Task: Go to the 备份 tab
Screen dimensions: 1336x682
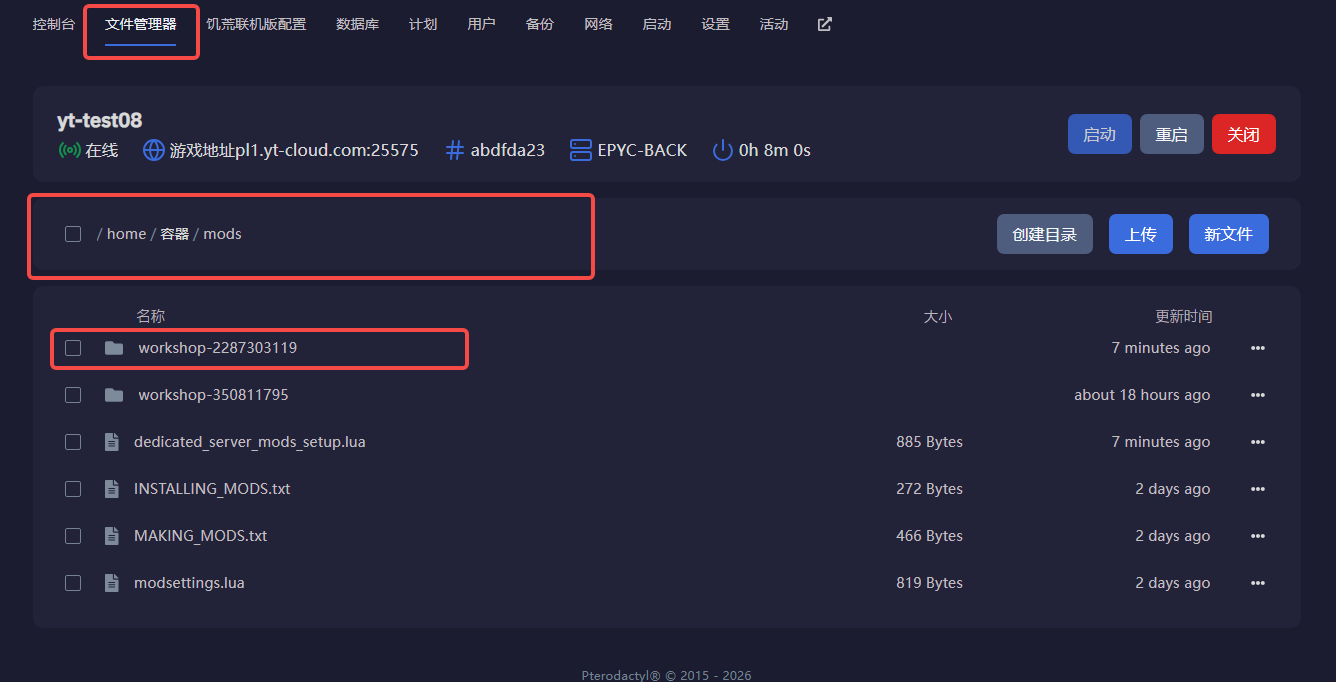Action: [540, 24]
